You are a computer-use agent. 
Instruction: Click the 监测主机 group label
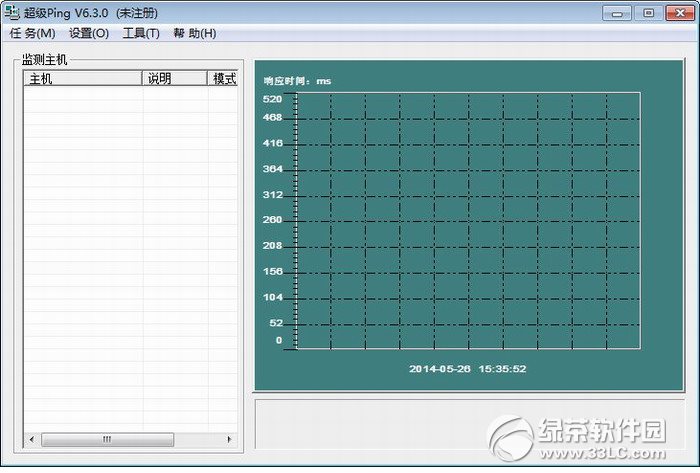click(45, 60)
